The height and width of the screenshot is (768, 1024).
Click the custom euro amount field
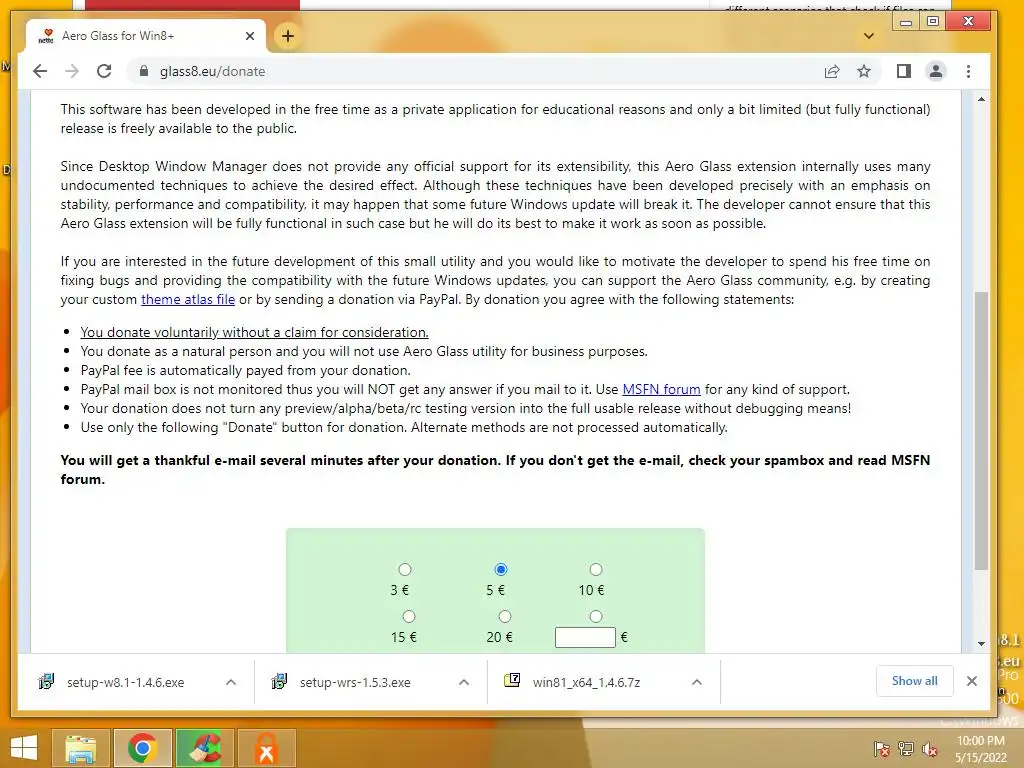(x=585, y=637)
